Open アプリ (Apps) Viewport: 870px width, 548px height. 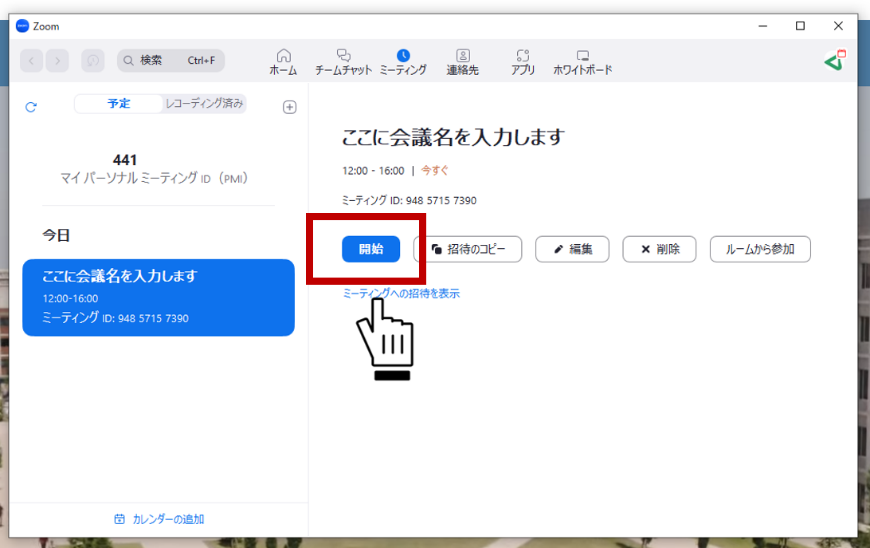pyautogui.click(x=523, y=62)
